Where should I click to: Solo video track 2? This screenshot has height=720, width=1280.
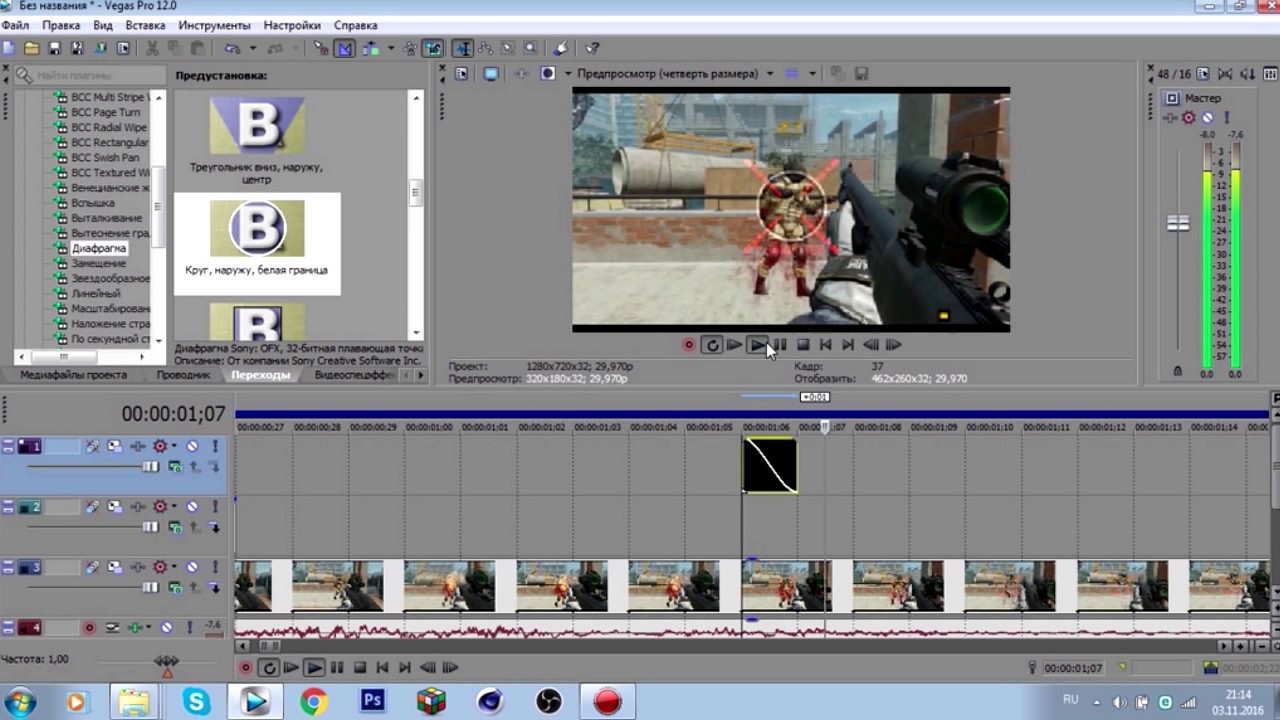(213, 507)
